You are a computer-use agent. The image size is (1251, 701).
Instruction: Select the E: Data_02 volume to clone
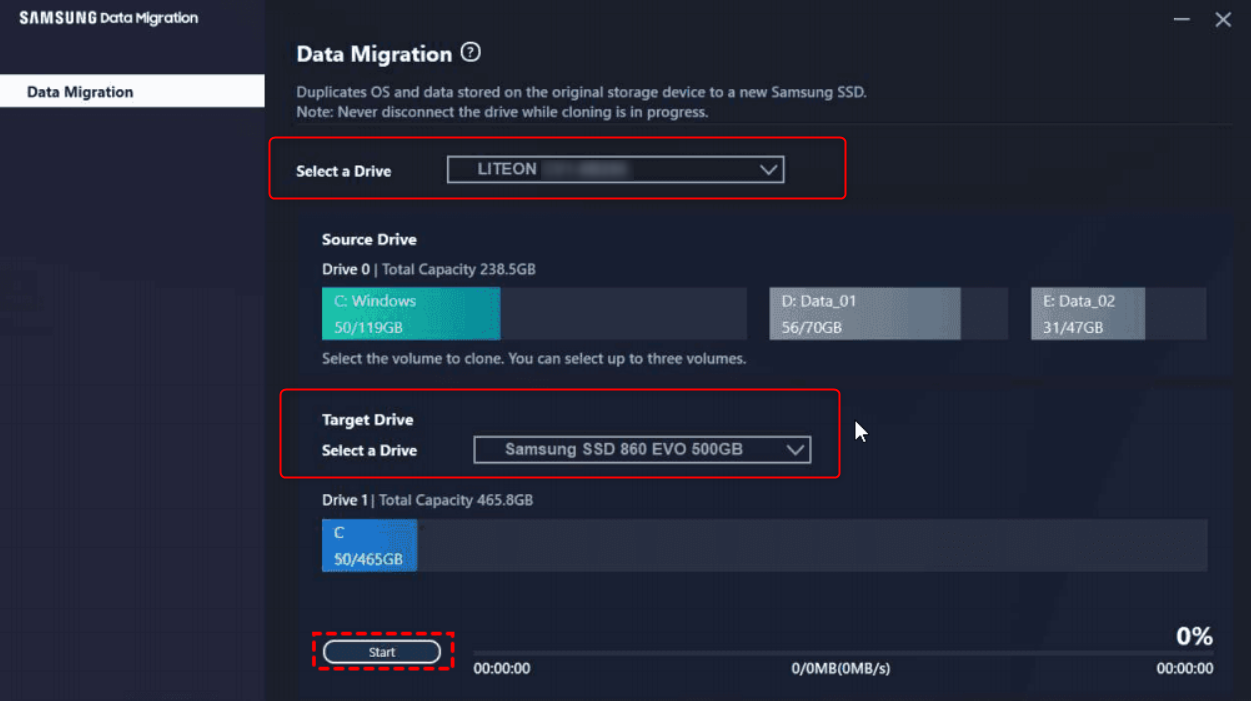pos(1087,314)
